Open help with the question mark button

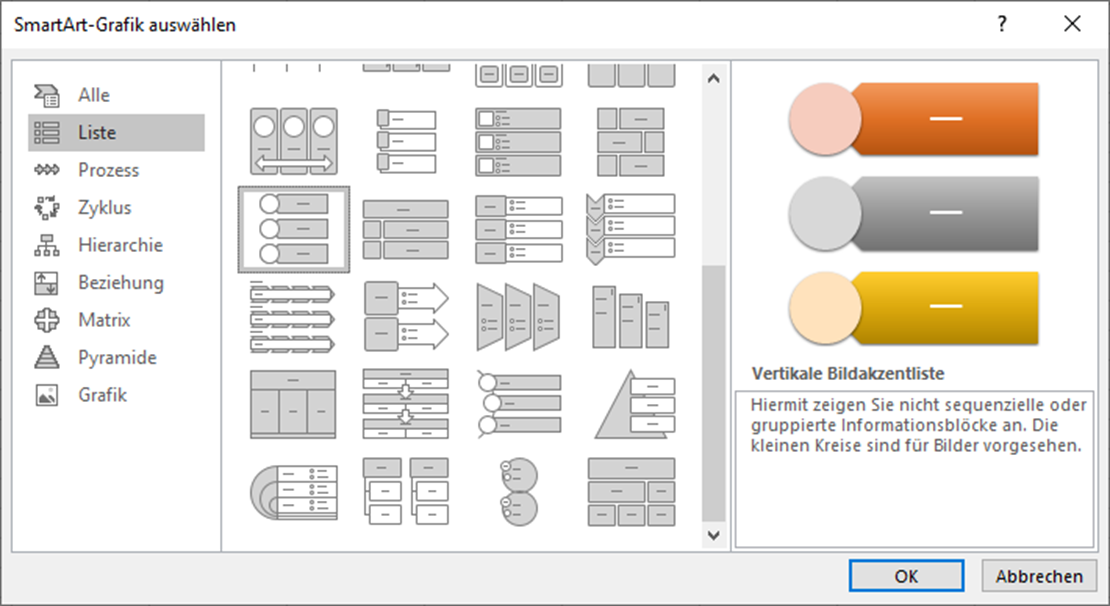(1002, 25)
